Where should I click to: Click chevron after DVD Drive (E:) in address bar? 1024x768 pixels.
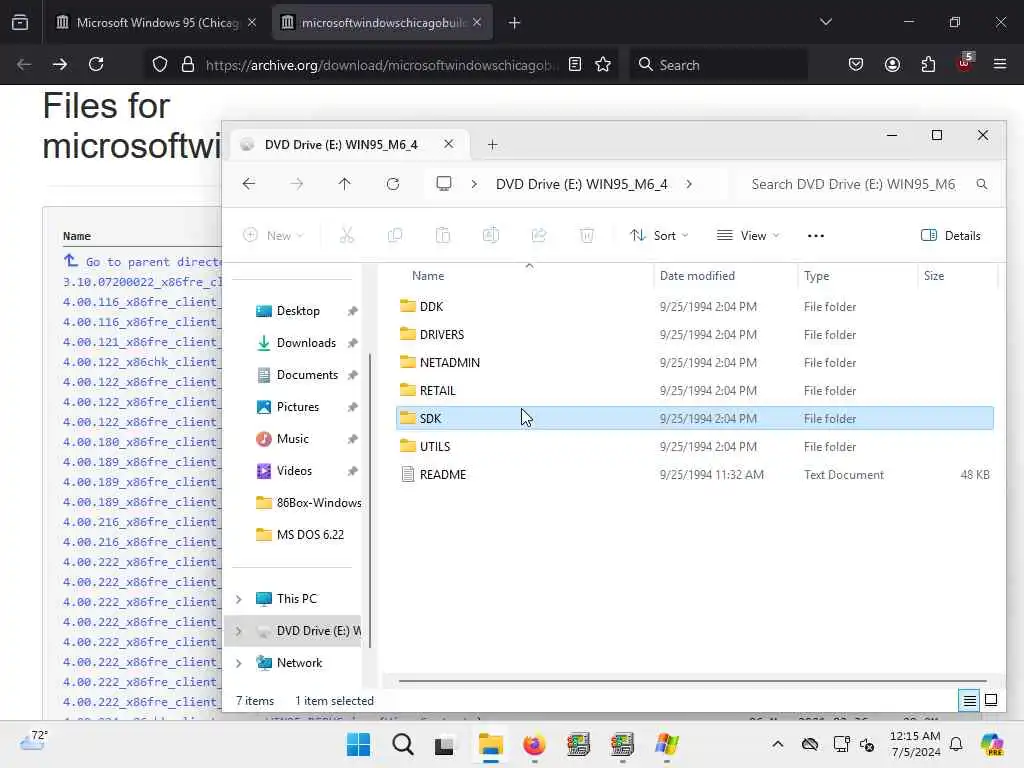point(689,184)
